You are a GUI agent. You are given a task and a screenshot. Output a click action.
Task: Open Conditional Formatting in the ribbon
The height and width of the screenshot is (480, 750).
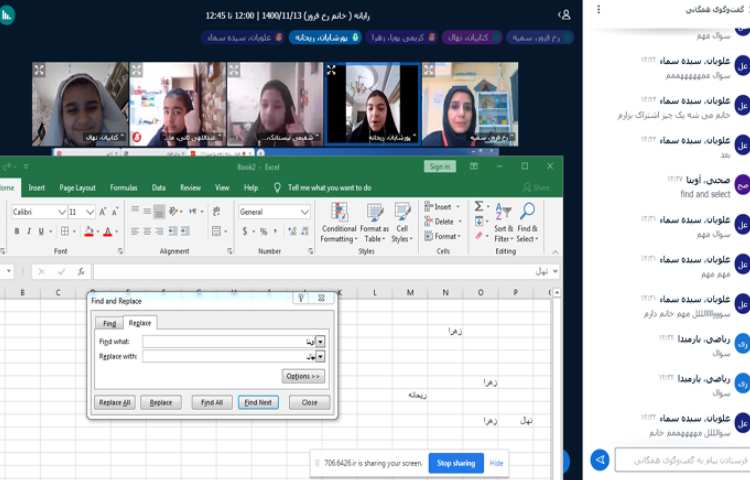coord(339,221)
